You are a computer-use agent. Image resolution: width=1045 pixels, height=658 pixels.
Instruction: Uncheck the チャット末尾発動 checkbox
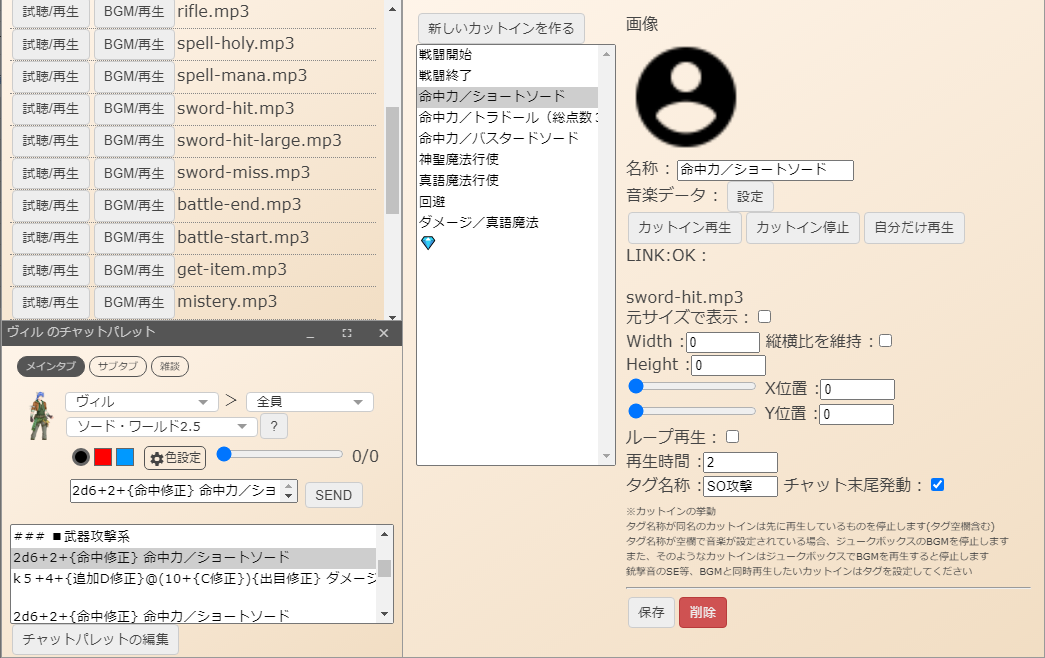[937, 485]
